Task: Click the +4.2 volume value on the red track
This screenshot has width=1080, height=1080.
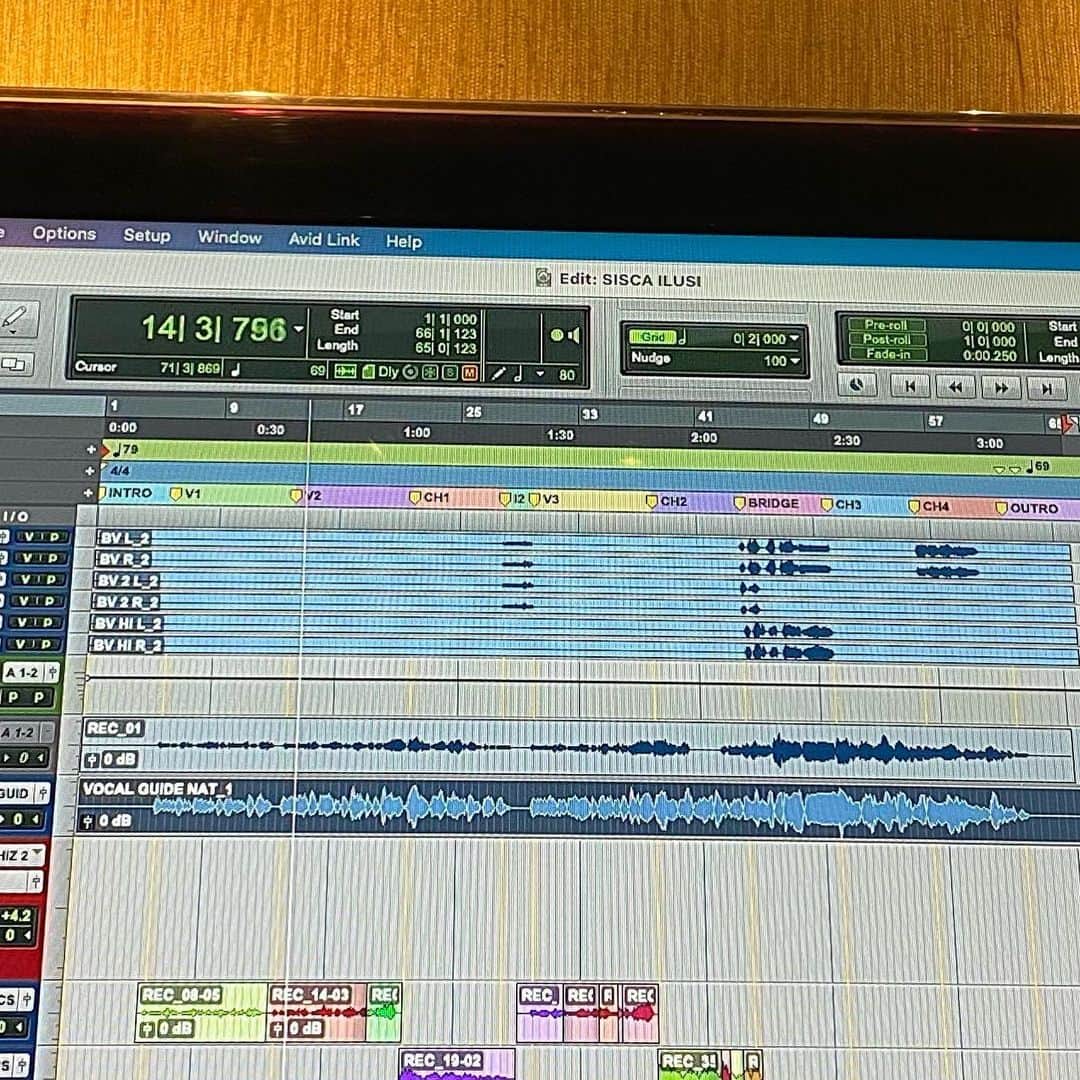Action: [16, 916]
